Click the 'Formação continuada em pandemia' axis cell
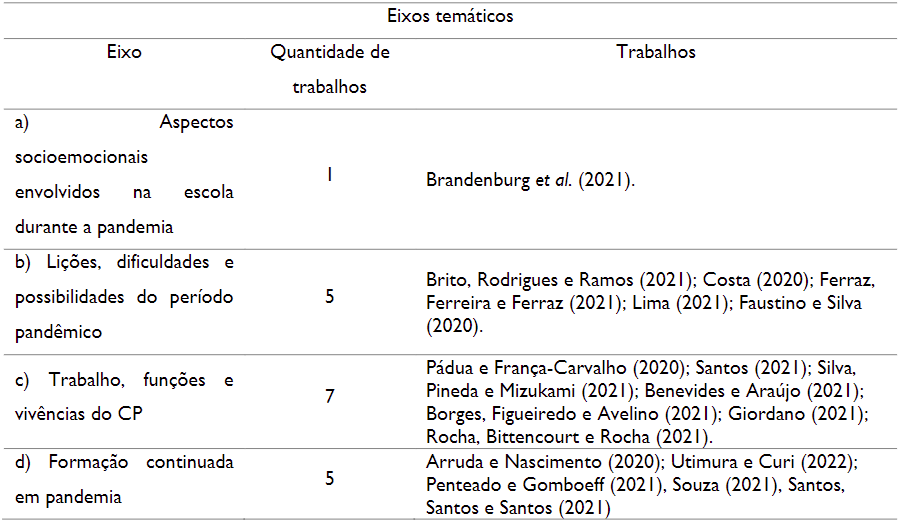The width and height of the screenshot is (900, 522). click(x=125, y=479)
